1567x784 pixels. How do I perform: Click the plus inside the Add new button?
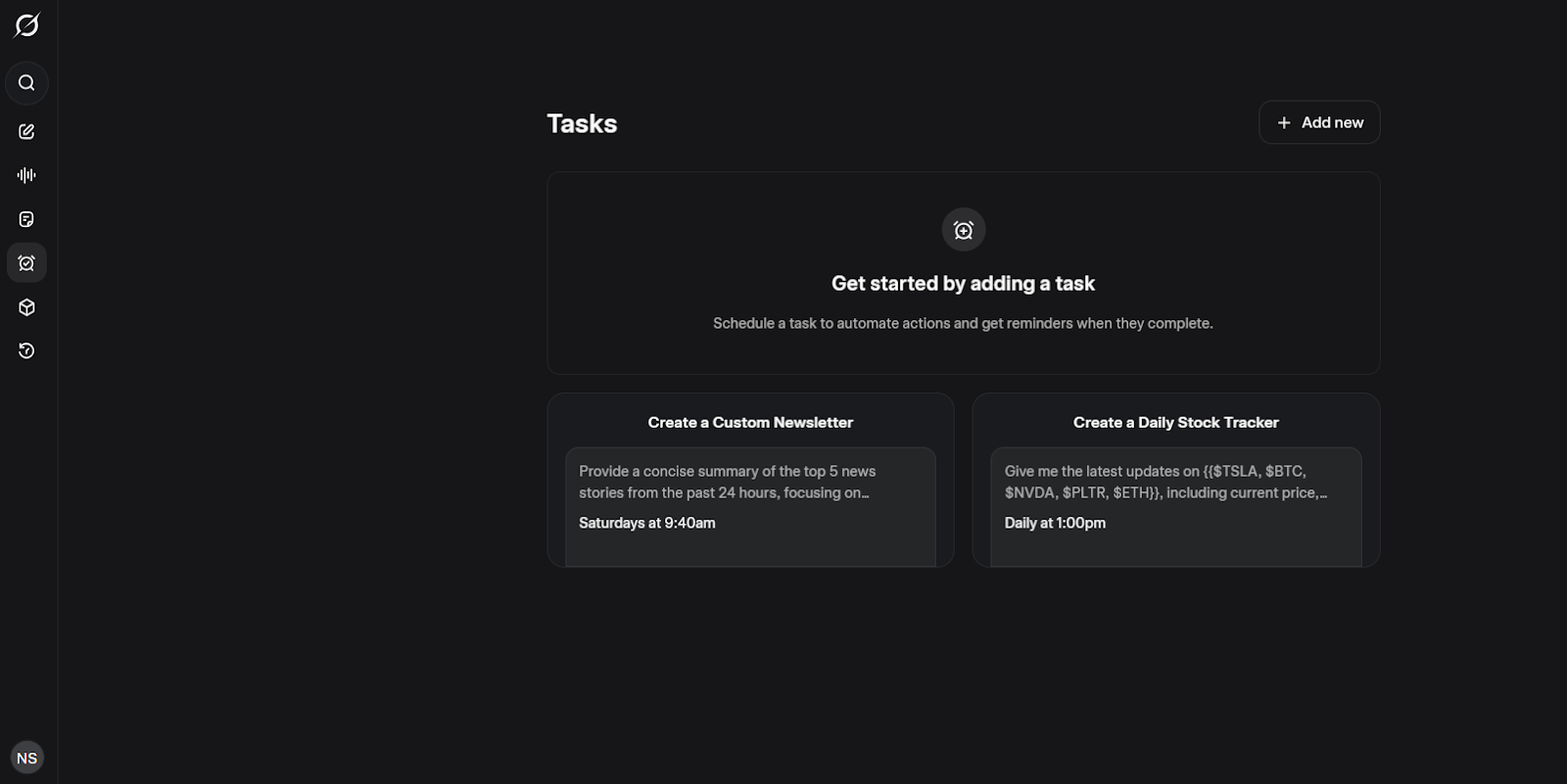click(x=1283, y=122)
